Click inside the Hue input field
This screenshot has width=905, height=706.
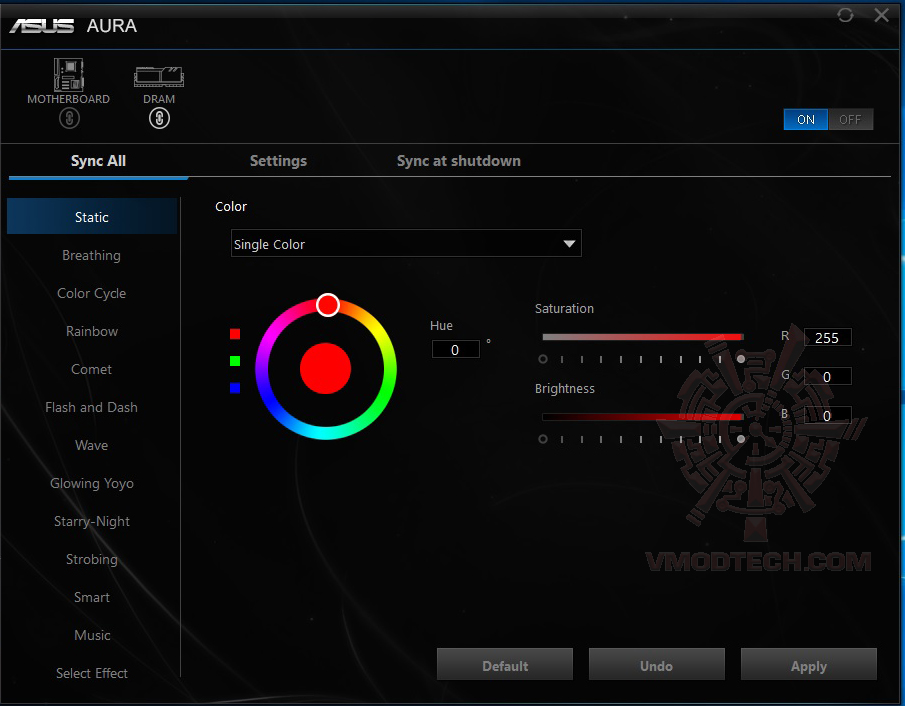[x=455, y=349]
